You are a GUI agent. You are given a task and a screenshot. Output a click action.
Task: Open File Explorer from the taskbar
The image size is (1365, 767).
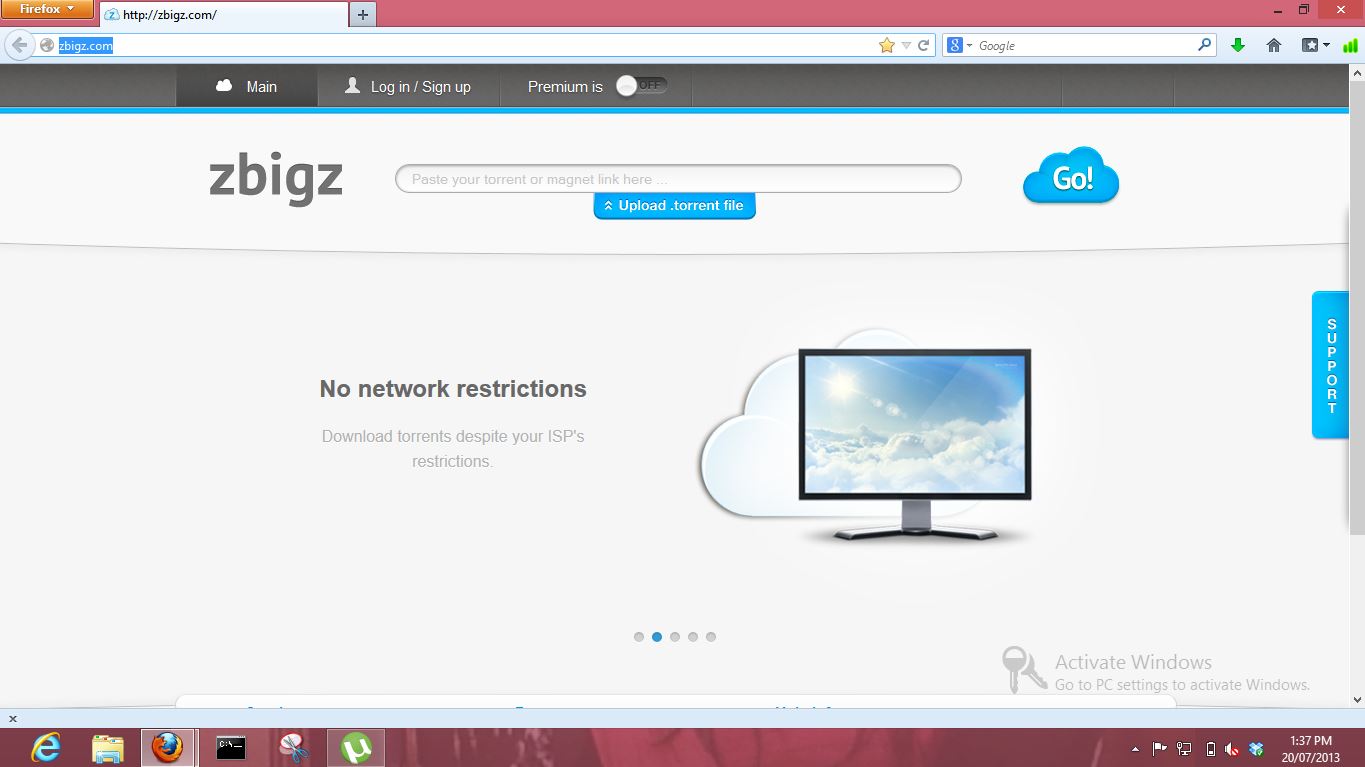107,747
